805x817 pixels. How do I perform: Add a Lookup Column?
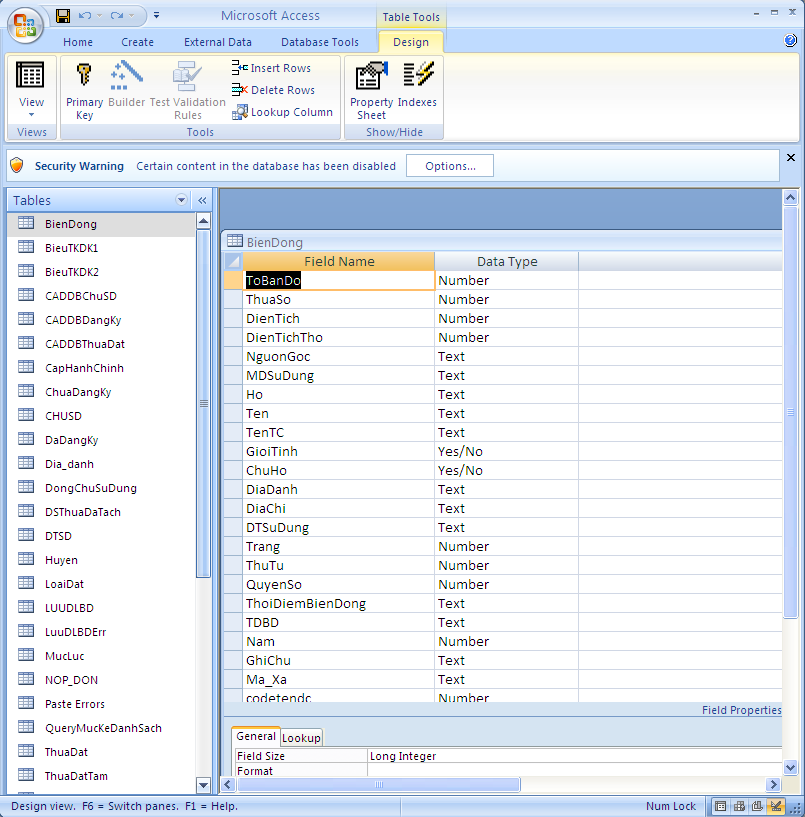click(x=283, y=112)
